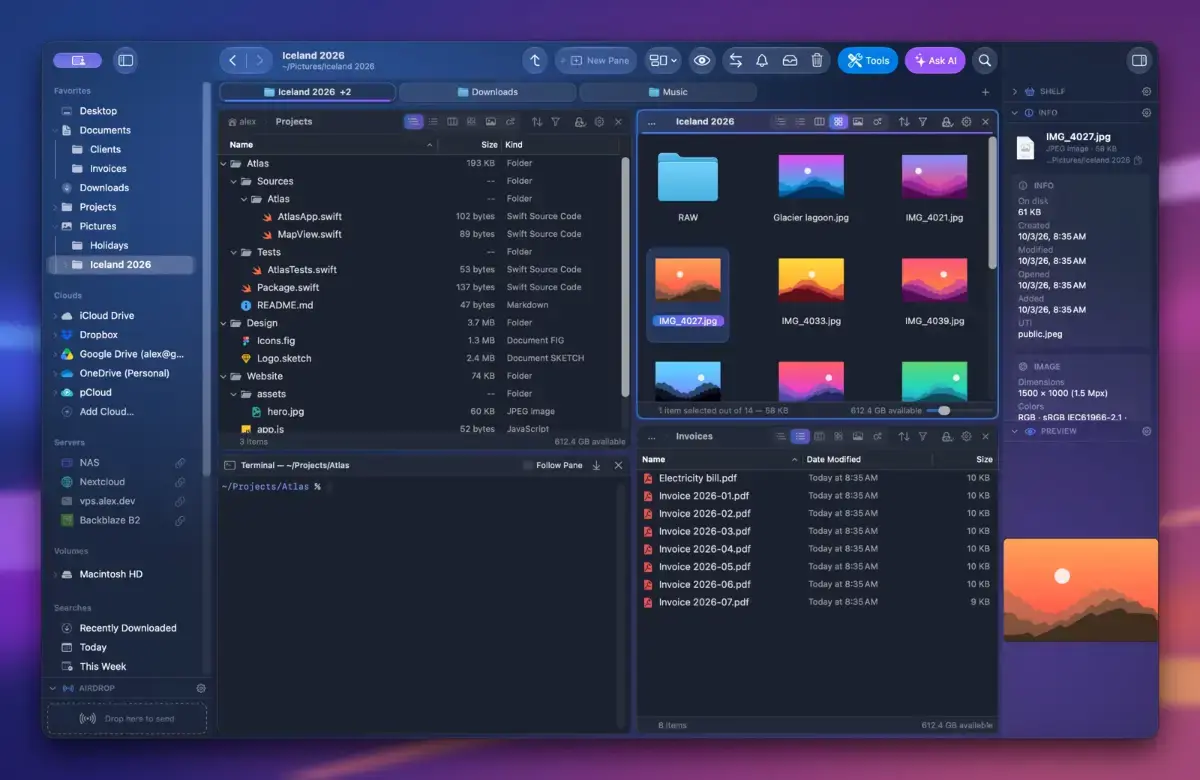The image size is (1200, 780).
Task: Click the inbox tray icon in toolbar
Action: 790,60
